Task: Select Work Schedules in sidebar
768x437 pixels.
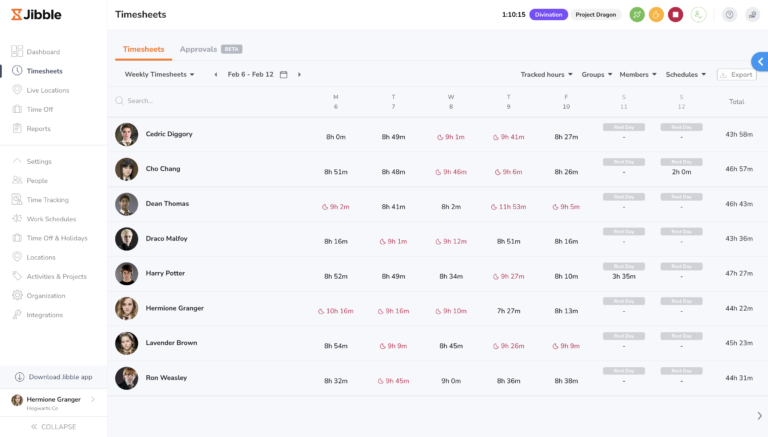Action: pos(51,219)
